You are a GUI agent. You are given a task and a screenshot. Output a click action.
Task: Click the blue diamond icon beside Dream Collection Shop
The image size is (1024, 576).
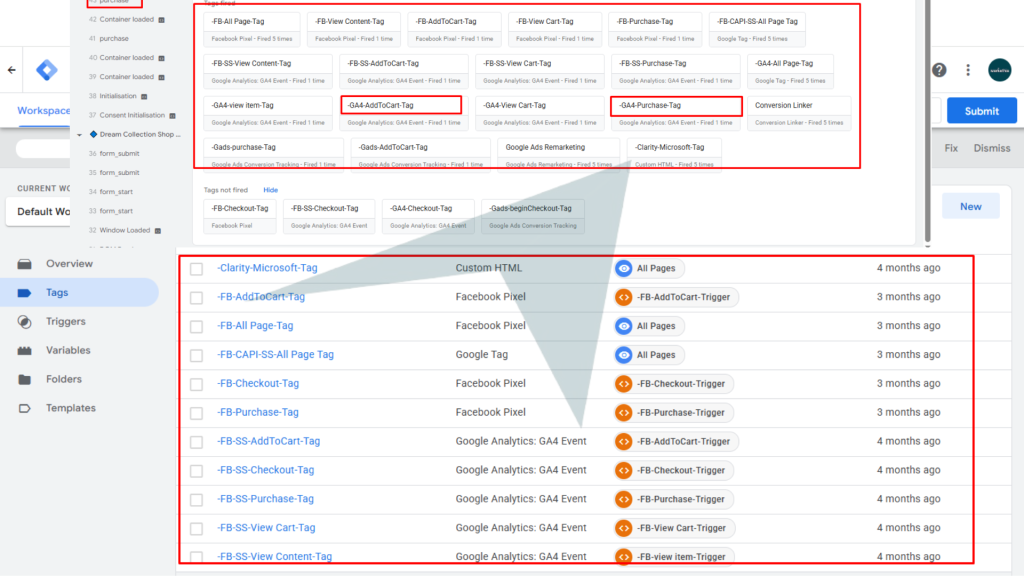click(93, 135)
